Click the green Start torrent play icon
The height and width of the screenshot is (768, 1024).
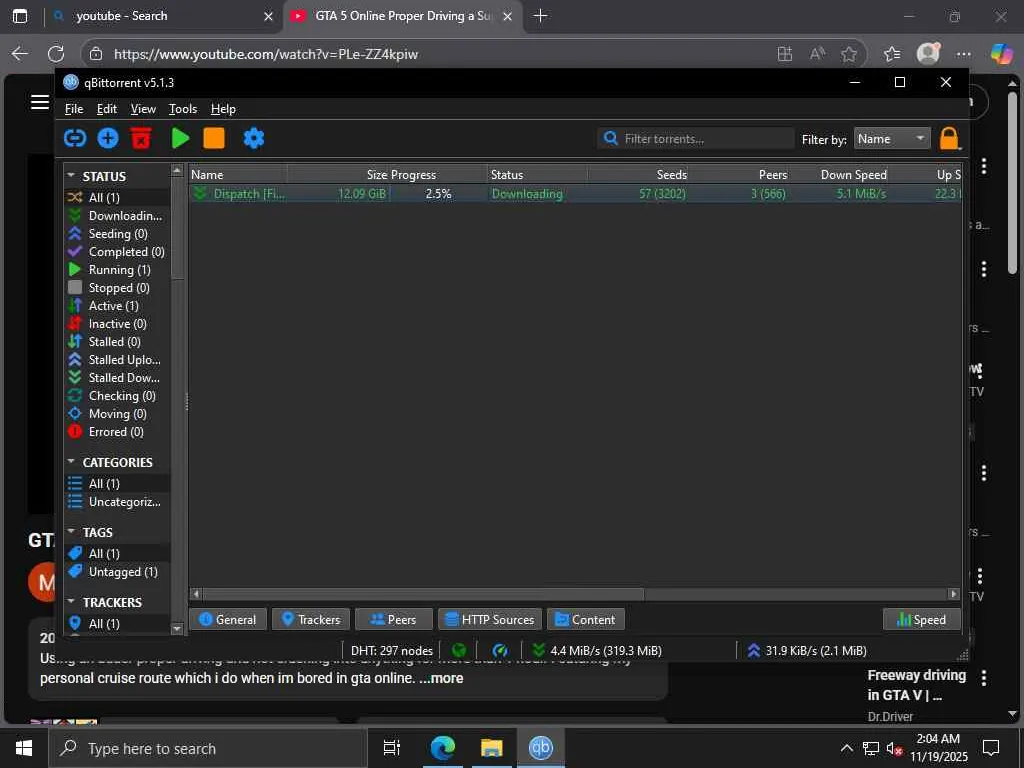[180, 138]
